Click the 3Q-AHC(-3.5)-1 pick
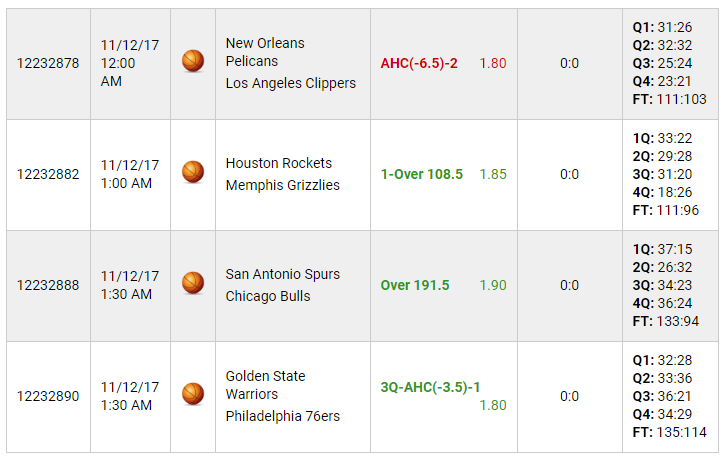Image resolution: width=725 pixels, height=458 pixels. [x=430, y=387]
